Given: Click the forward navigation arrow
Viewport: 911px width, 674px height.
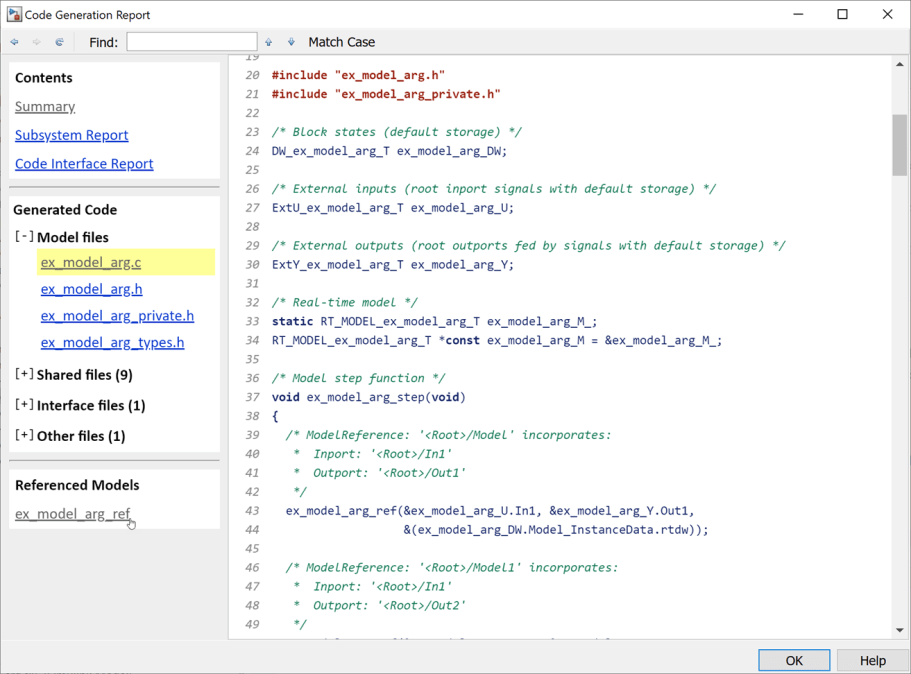Looking at the screenshot, I should (x=37, y=42).
